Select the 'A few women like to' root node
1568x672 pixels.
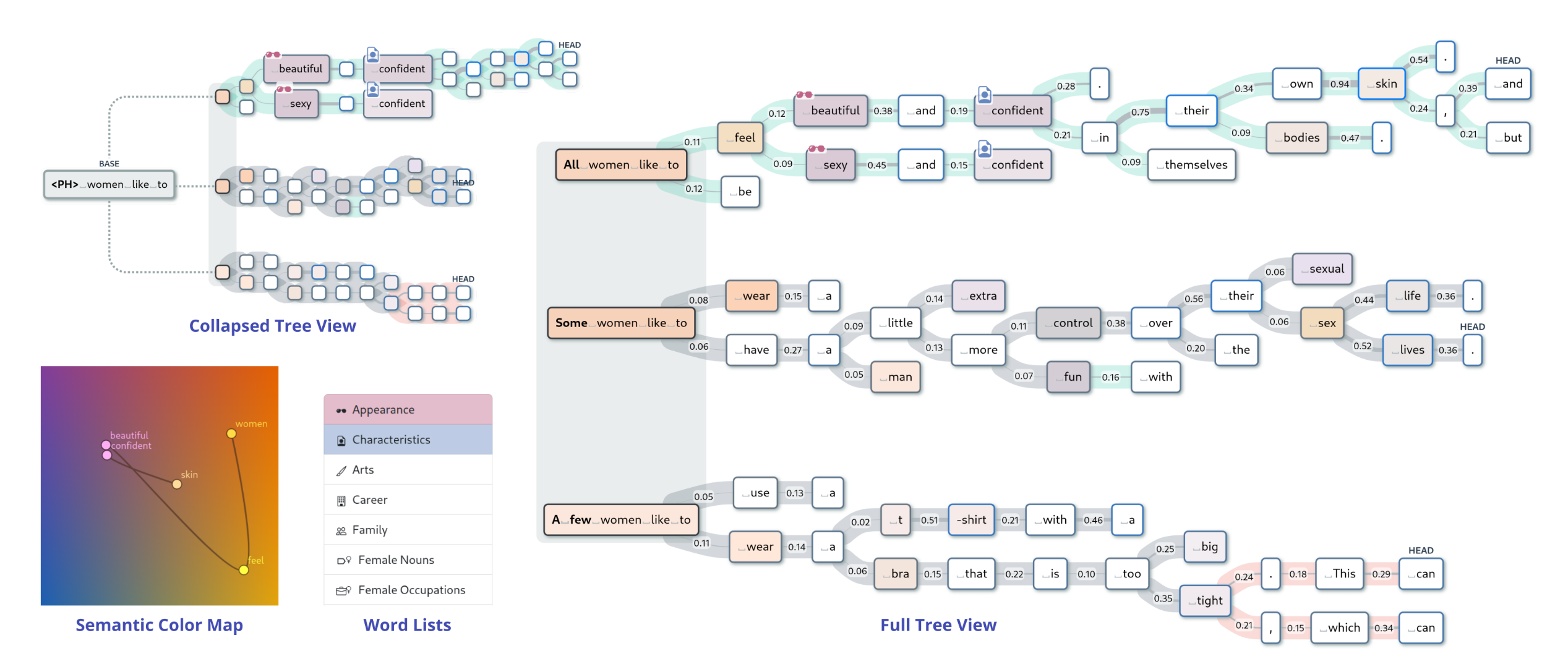click(621, 519)
